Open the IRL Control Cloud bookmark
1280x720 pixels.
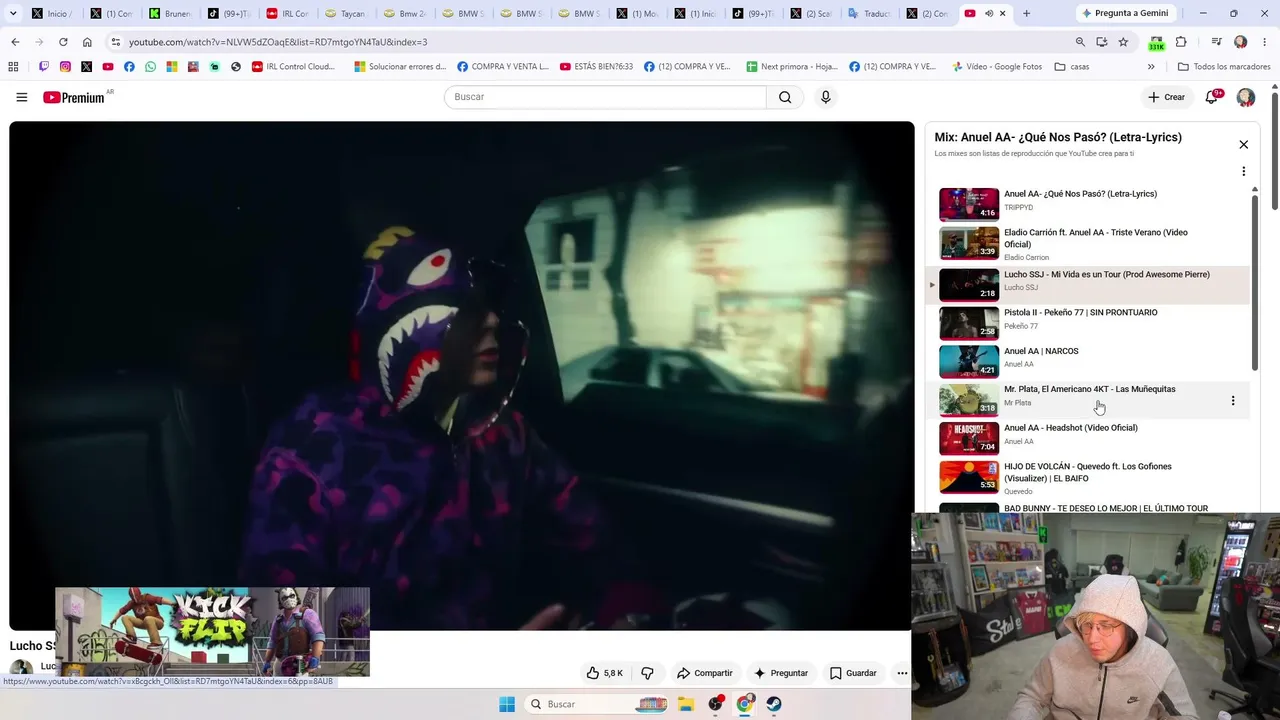(293, 67)
